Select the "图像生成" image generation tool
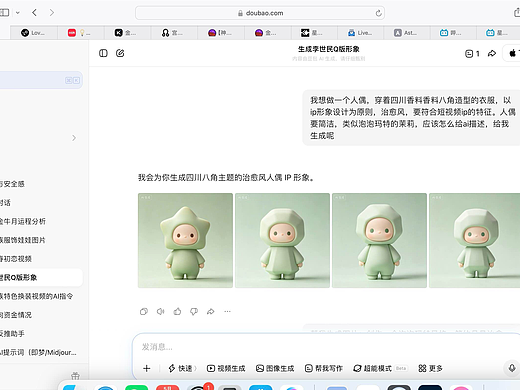The height and width of the screenshot is (390, 520). [x=275, y=368]
